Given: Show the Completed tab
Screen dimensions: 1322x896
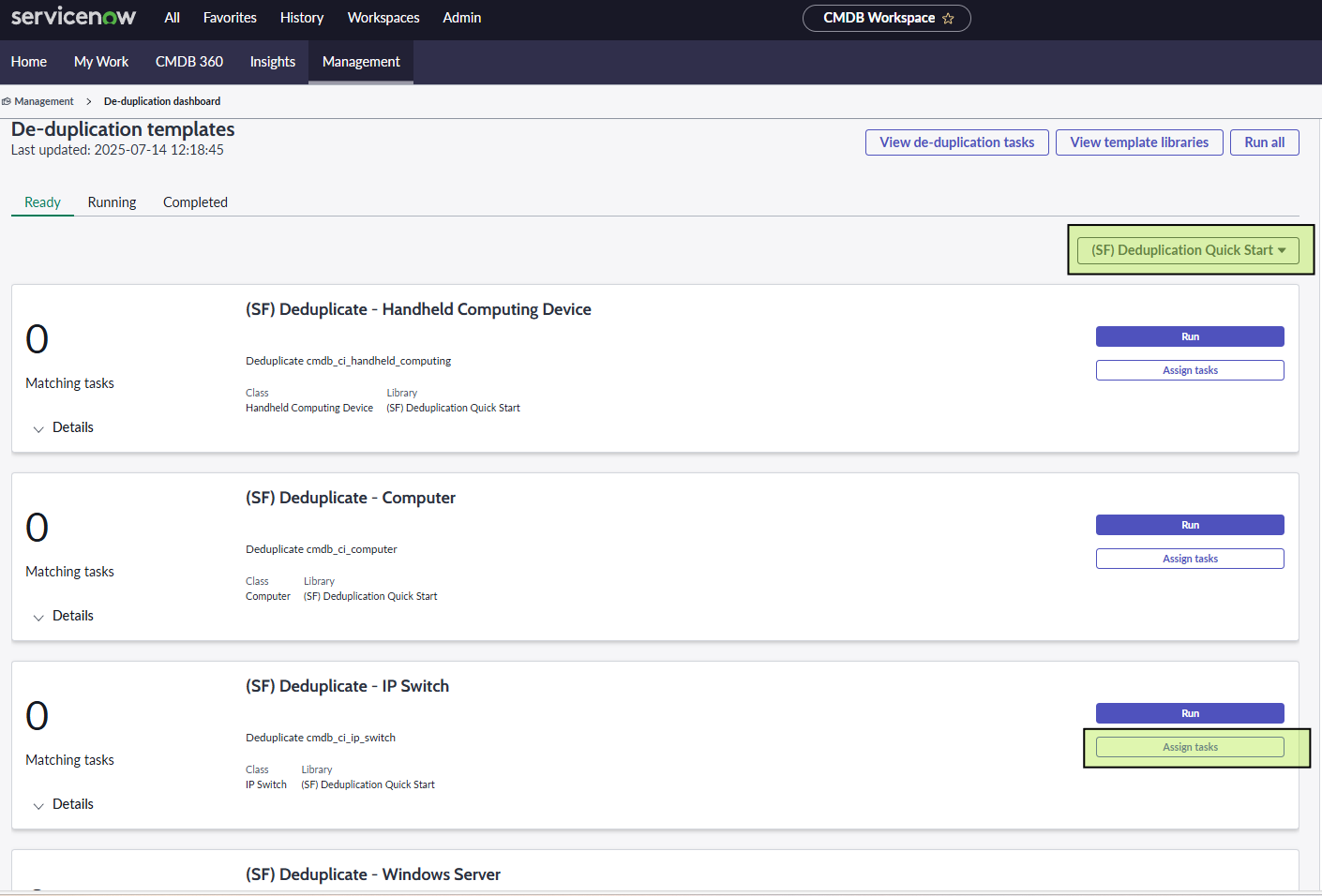Looking at the screenshot, I should [x=195, y=202].
